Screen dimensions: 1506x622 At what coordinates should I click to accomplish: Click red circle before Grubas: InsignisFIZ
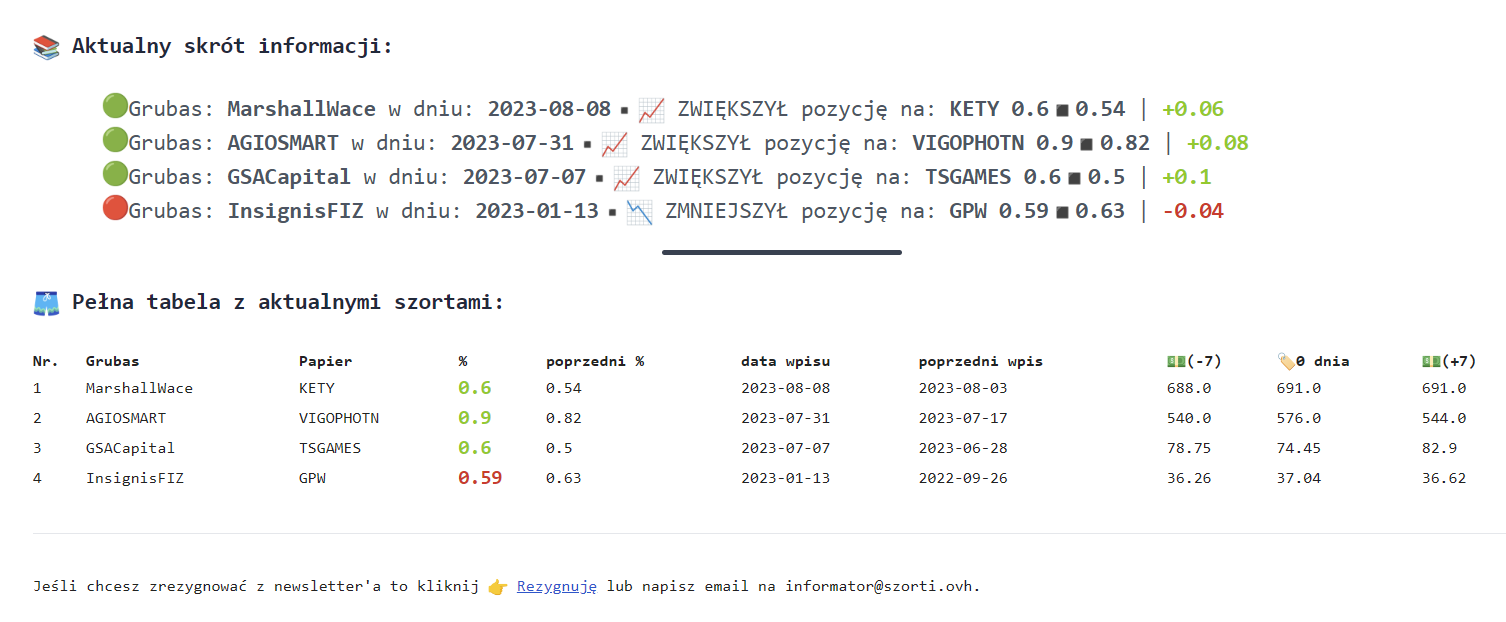[115, 210]
